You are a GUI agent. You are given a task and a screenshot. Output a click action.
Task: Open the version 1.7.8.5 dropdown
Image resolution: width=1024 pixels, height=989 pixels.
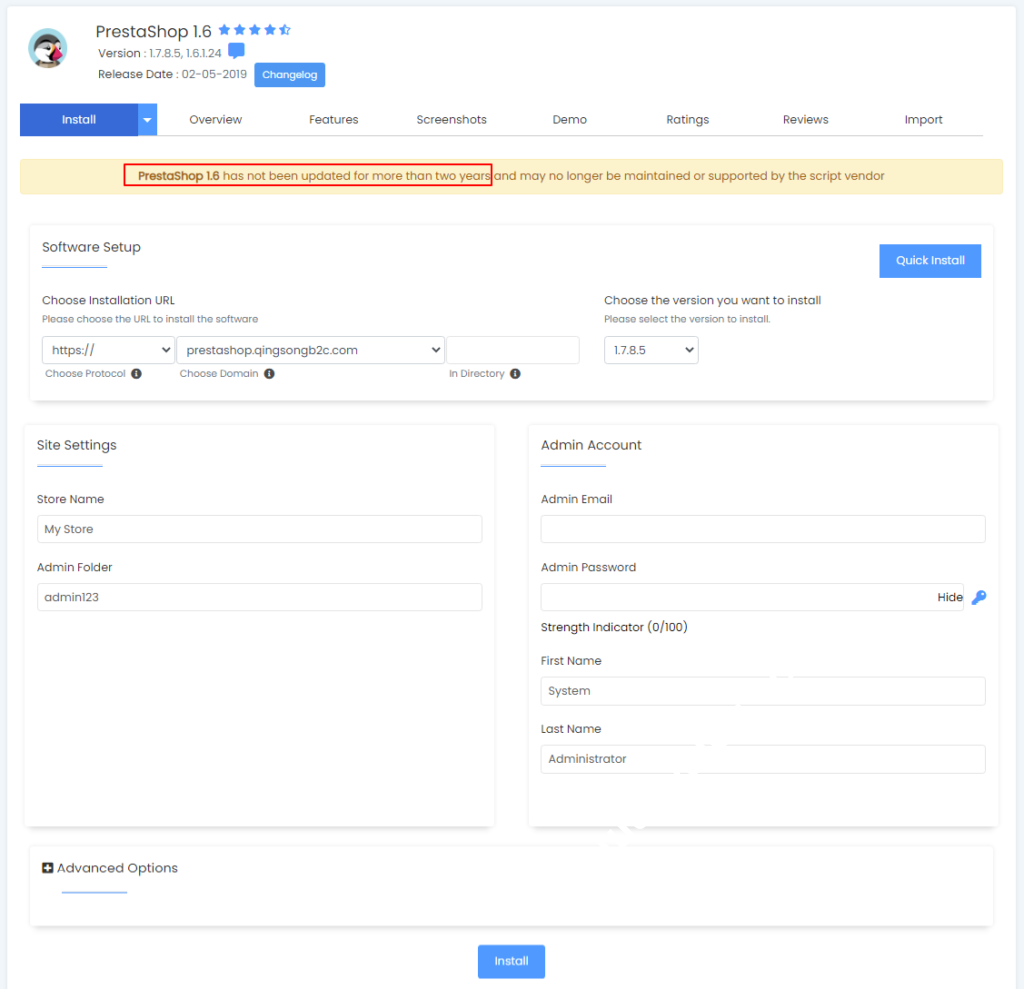[651, 350]
